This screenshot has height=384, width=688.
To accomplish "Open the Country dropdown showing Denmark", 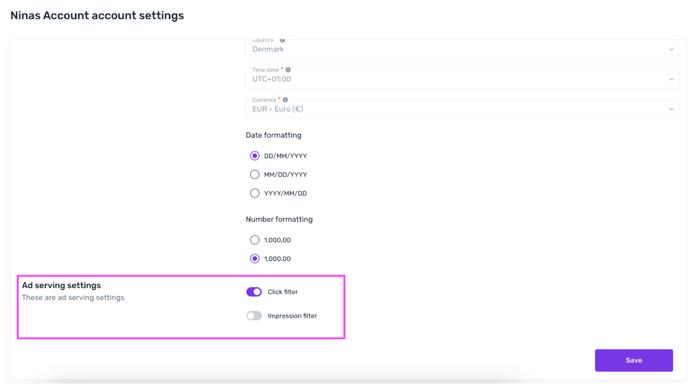I will pyautogui.click(x=462, y=49).
